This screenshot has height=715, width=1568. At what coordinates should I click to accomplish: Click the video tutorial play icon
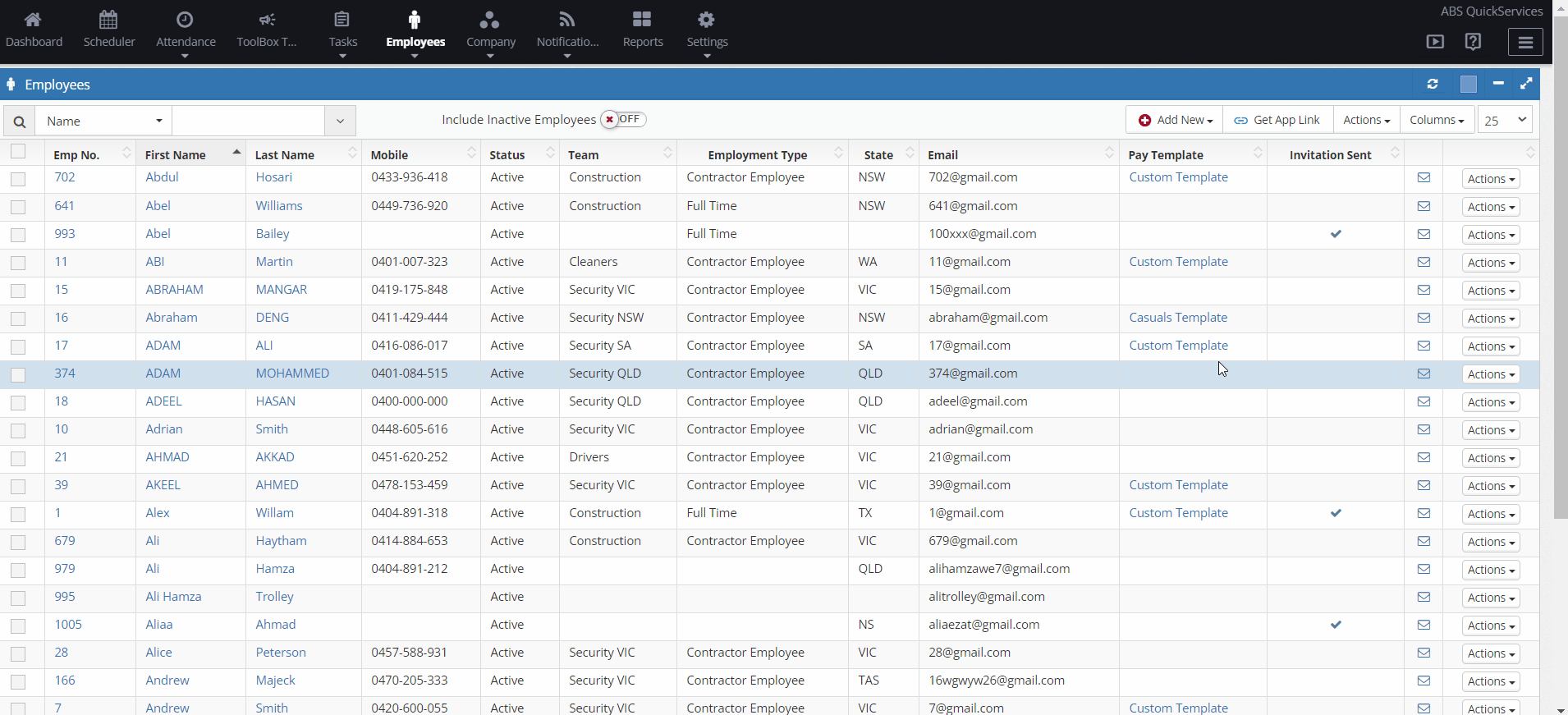coord(1435,42)
